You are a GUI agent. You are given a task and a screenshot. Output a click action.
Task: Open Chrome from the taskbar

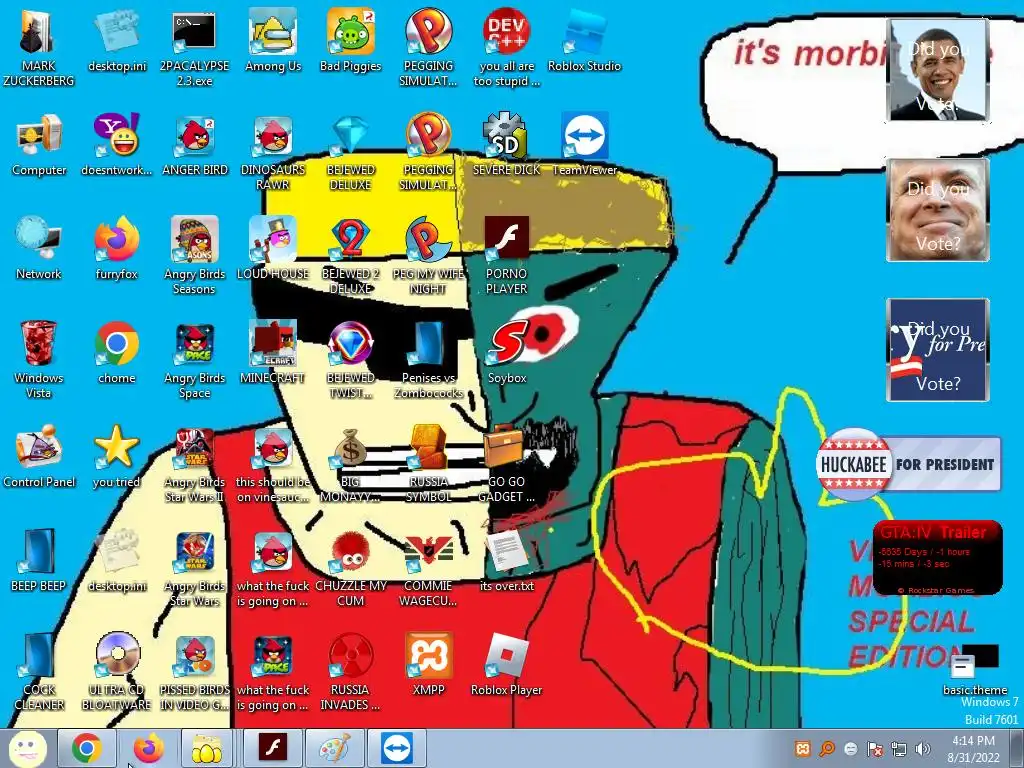[87, 748]
